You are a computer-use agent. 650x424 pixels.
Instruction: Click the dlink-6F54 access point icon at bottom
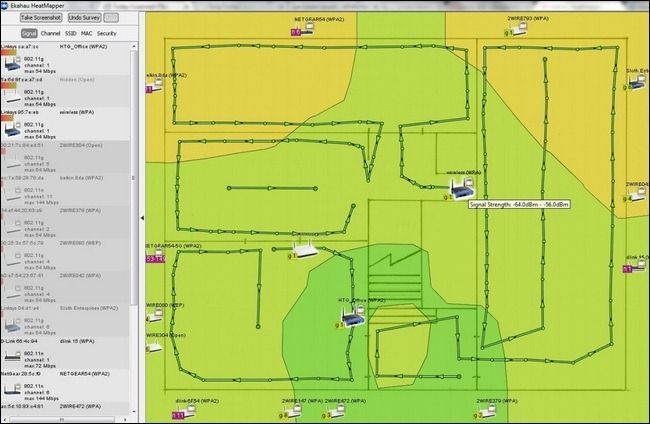[188, 412]
